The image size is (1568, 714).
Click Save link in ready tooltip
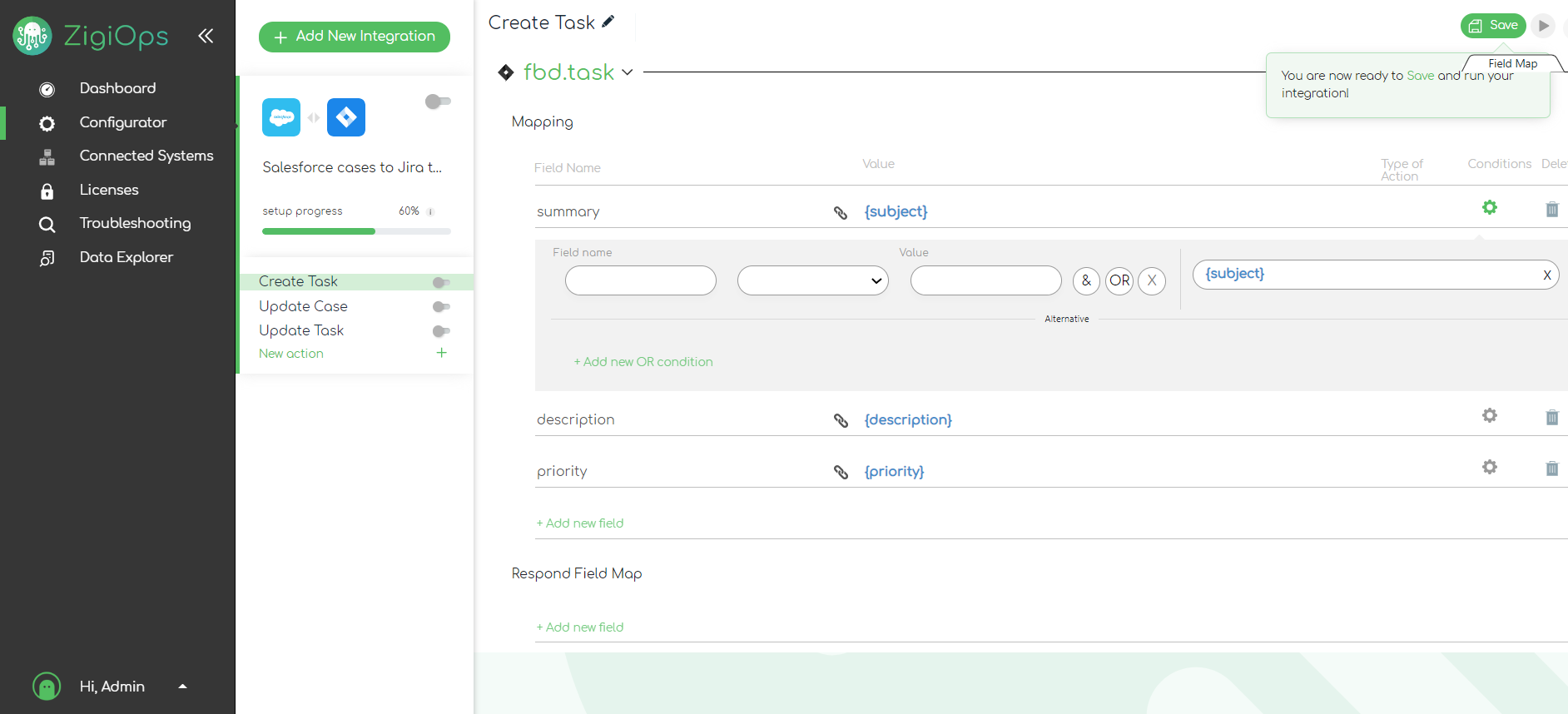click(x=1420, y=76)
